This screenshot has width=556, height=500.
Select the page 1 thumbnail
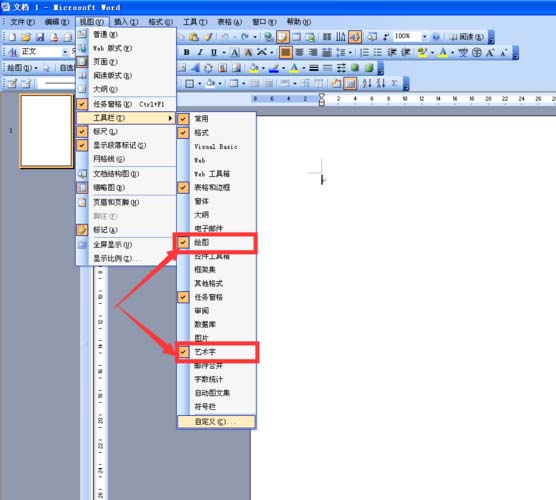point(46,131)
